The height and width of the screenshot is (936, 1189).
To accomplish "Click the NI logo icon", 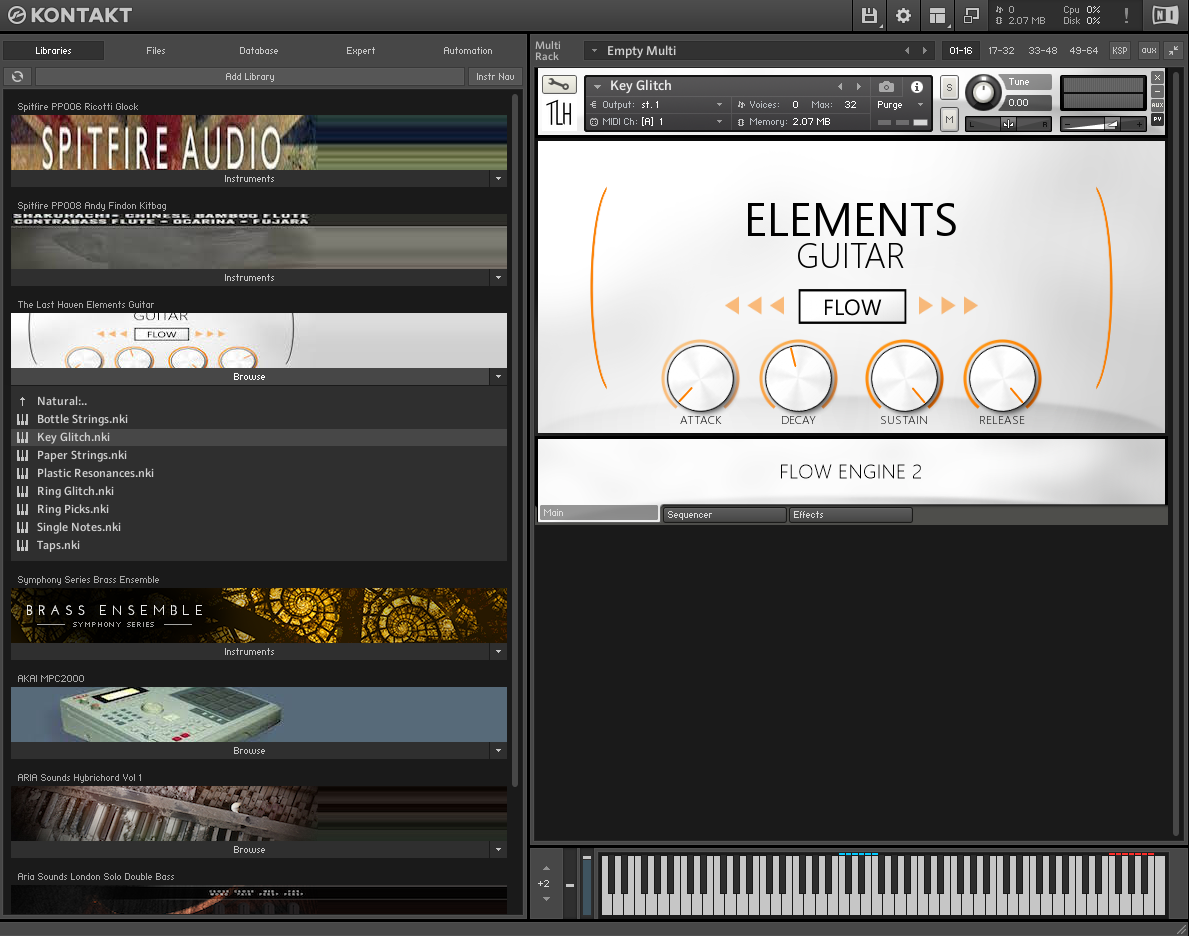I will pyautogui.click(x=1165, y=15).
